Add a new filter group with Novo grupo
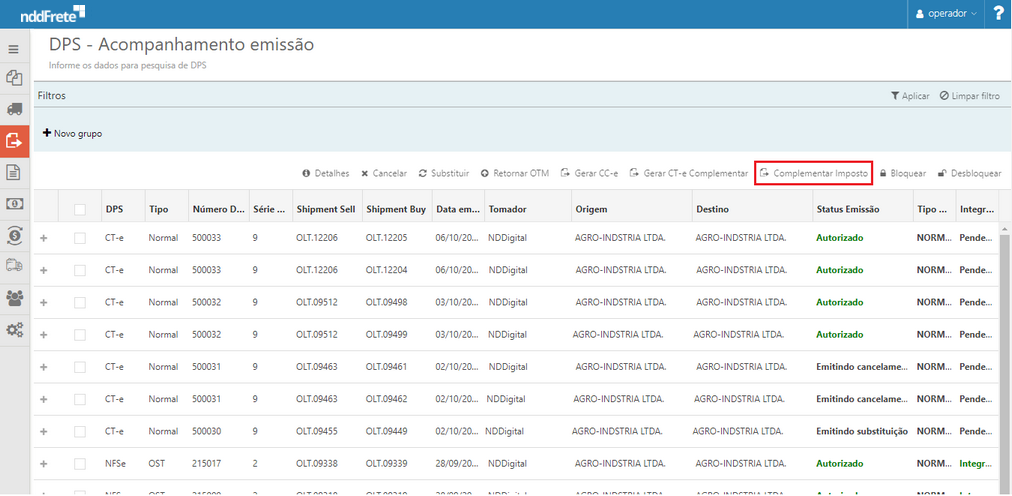1012x496 pixels. point(72,133)
